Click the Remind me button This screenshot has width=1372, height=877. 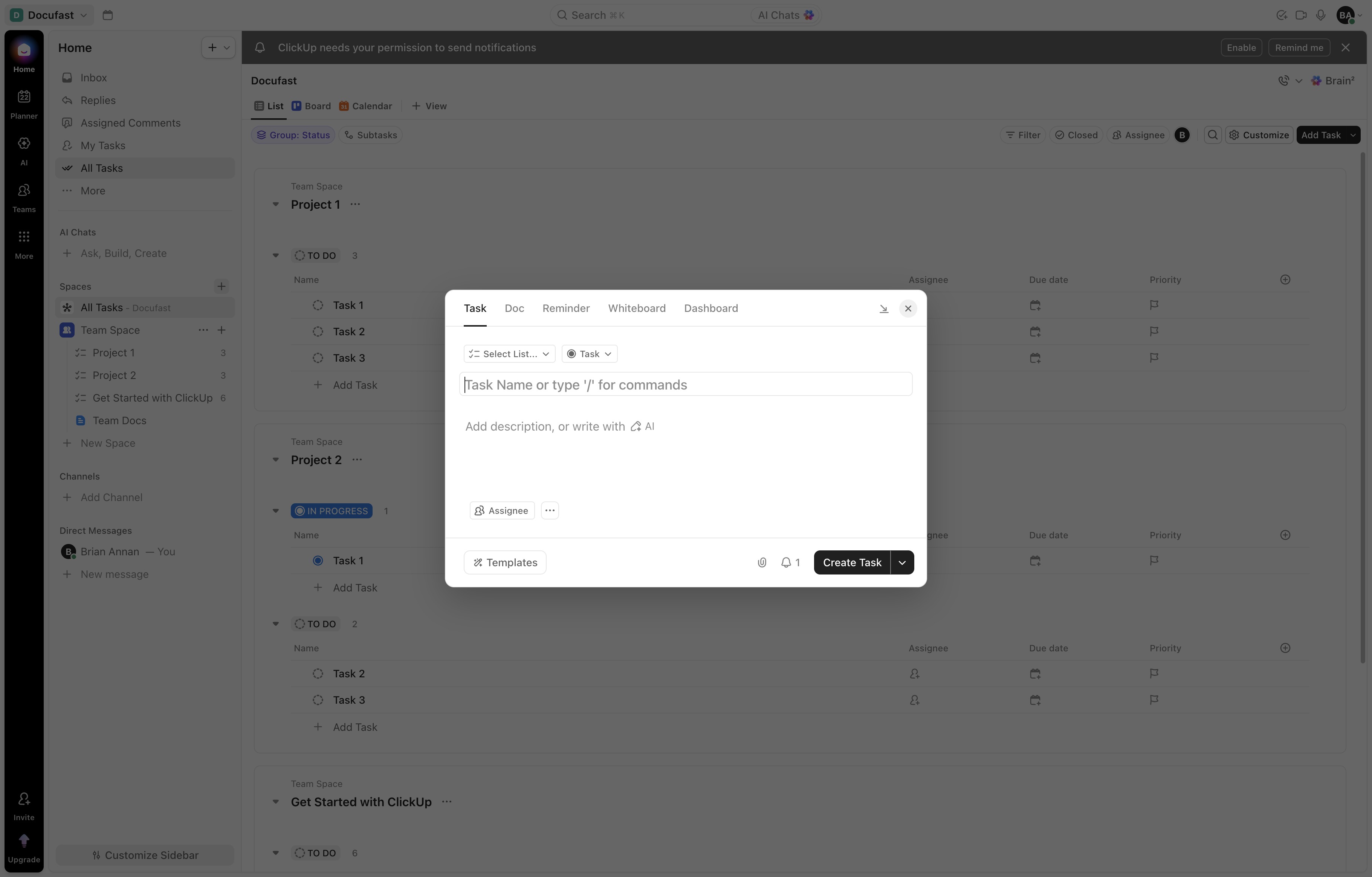[1299, 47]
